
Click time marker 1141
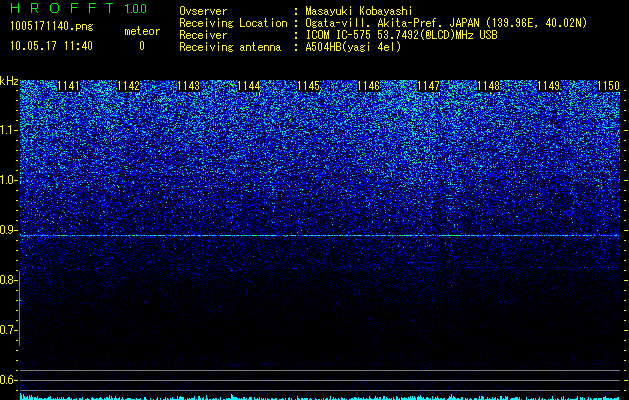tap(69, 86)
